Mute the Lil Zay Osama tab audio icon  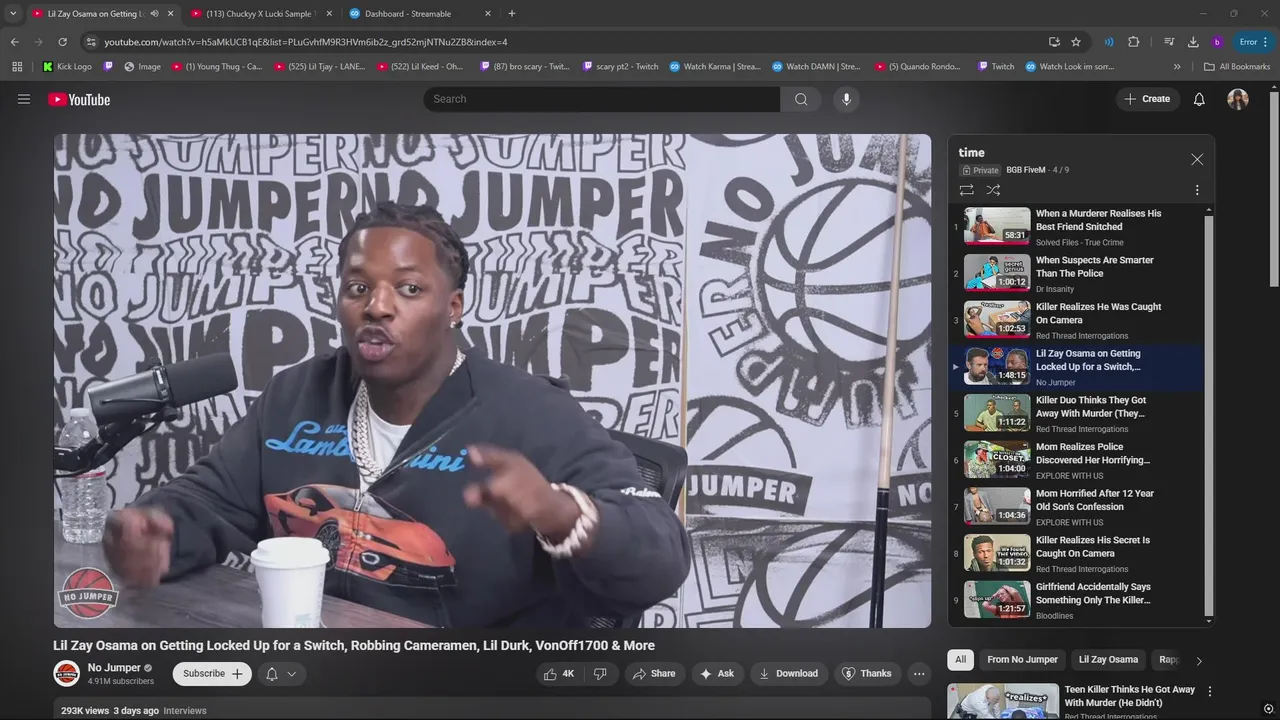coord(154,14)
